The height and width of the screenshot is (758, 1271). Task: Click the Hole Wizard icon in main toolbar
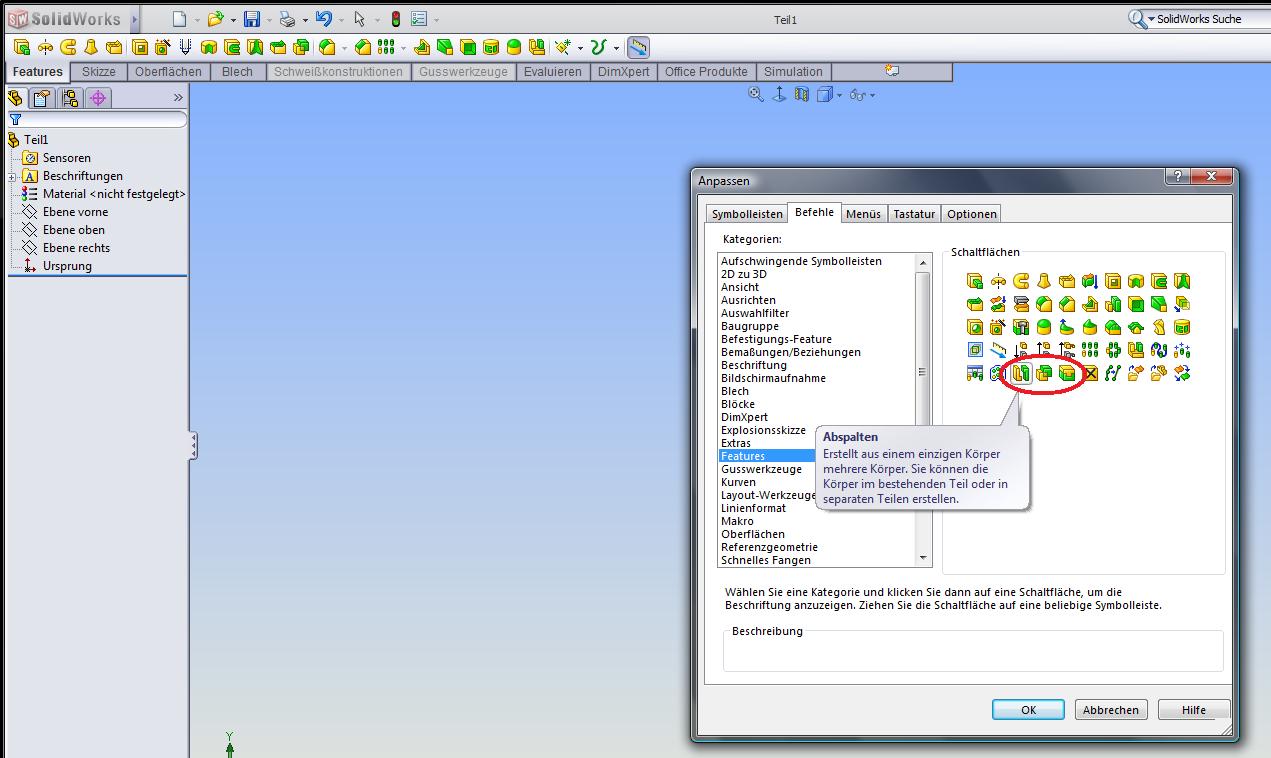pos(162,47)
